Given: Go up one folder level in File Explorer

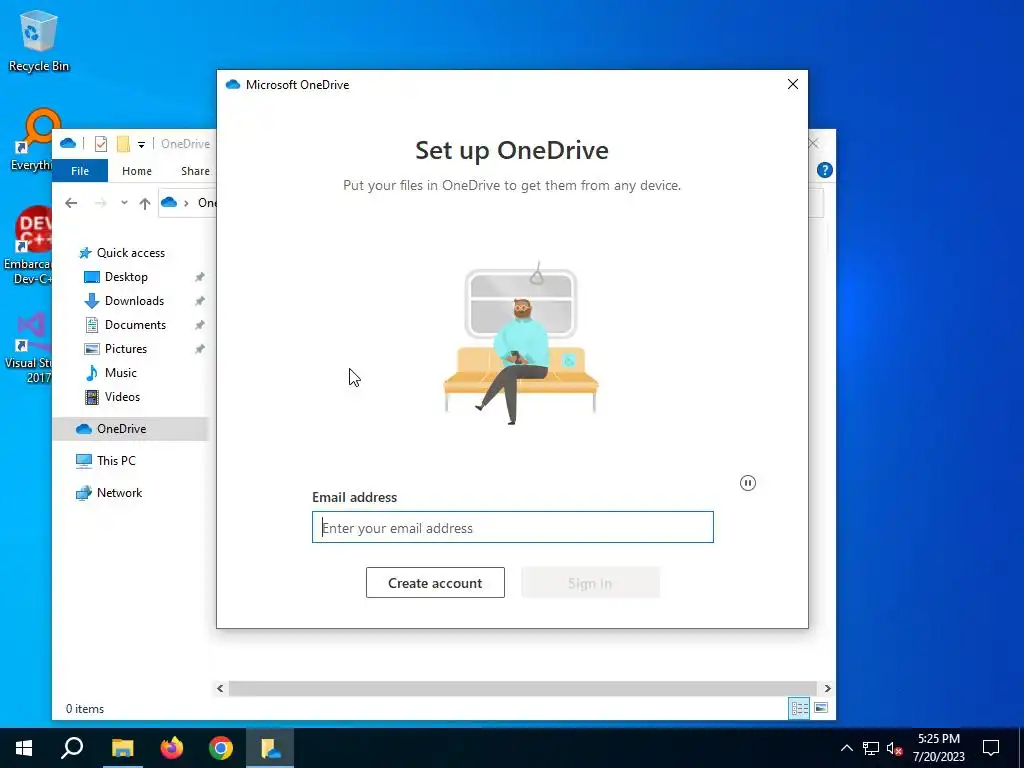Looking at the screenshot, I should (x=145, y=203).
